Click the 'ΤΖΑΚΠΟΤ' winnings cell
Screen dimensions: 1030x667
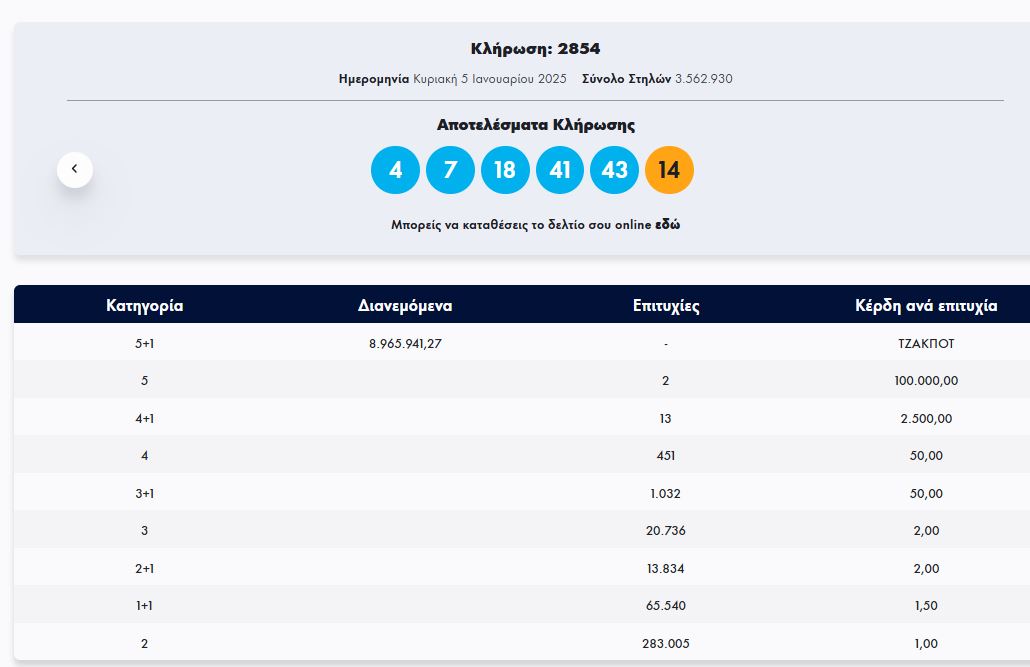click(x=926, y=343)
